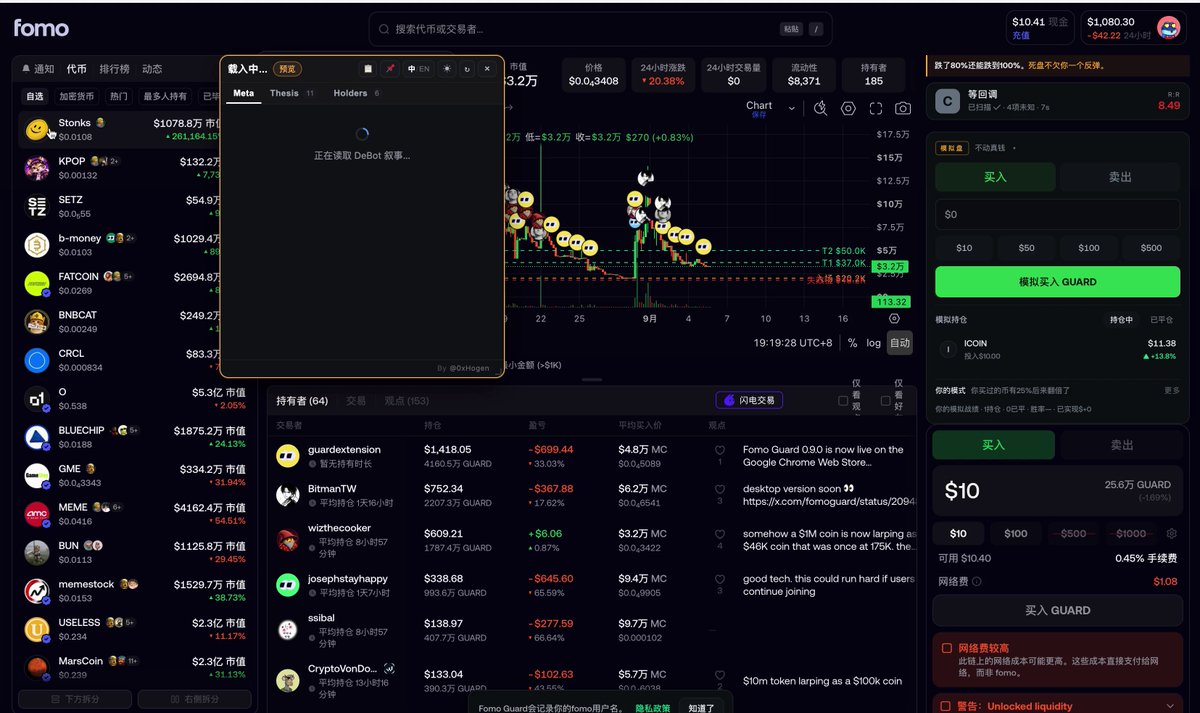
Task: Open chart settings hexagon icon
Action: (x=848, y=108)
